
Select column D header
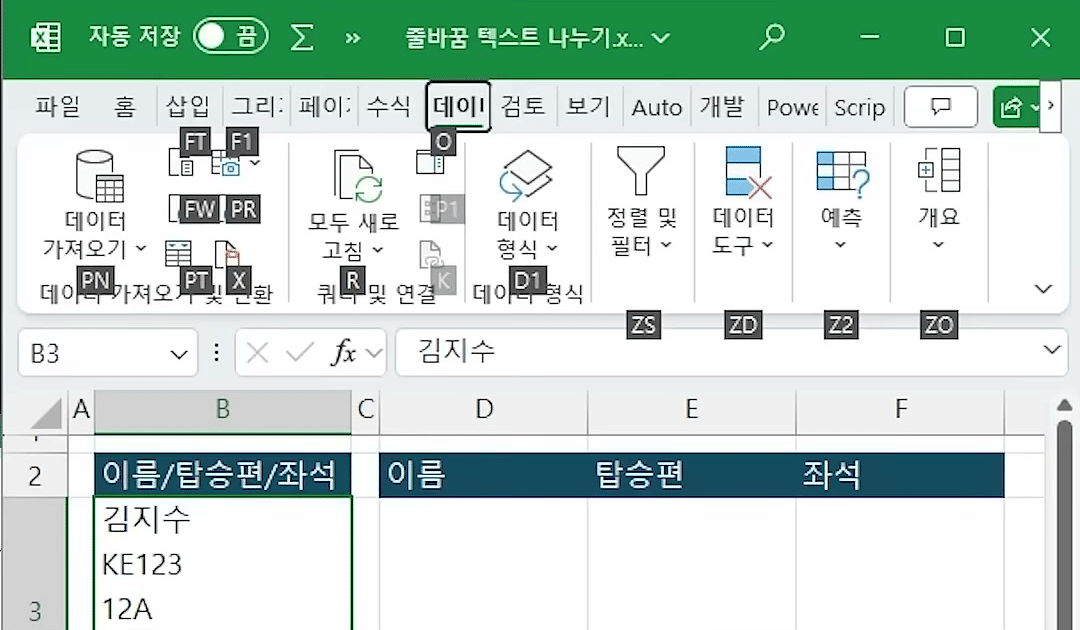[x=484, y=410]
